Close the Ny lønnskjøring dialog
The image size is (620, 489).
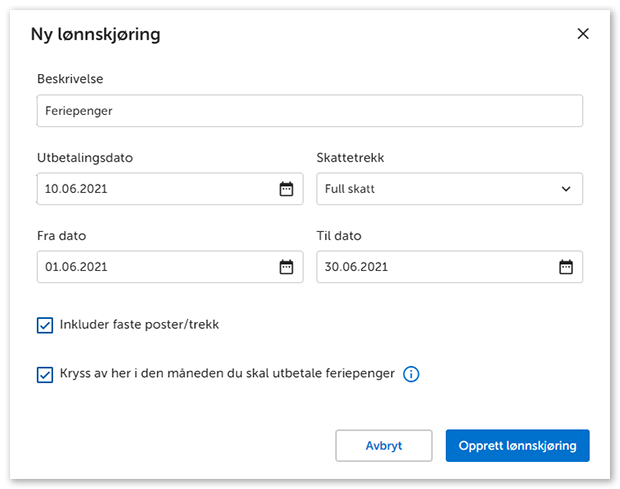(x=583, y=34)
